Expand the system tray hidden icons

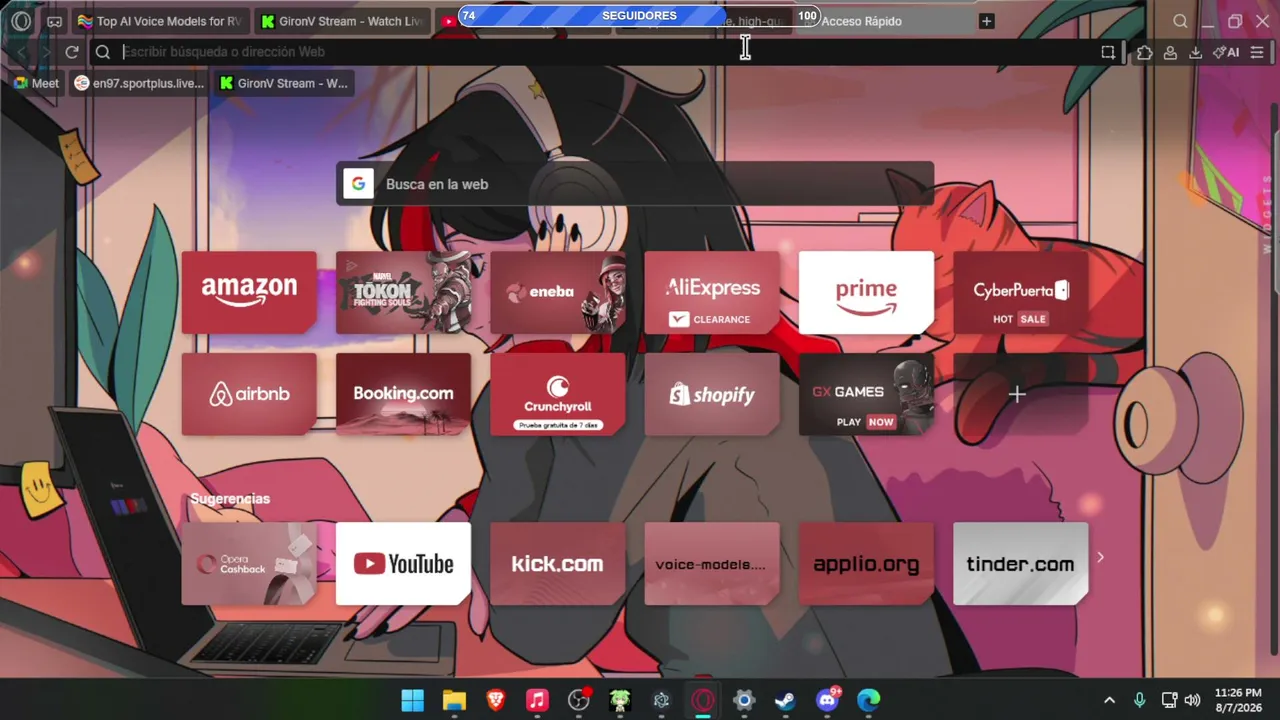point(1109,700)
